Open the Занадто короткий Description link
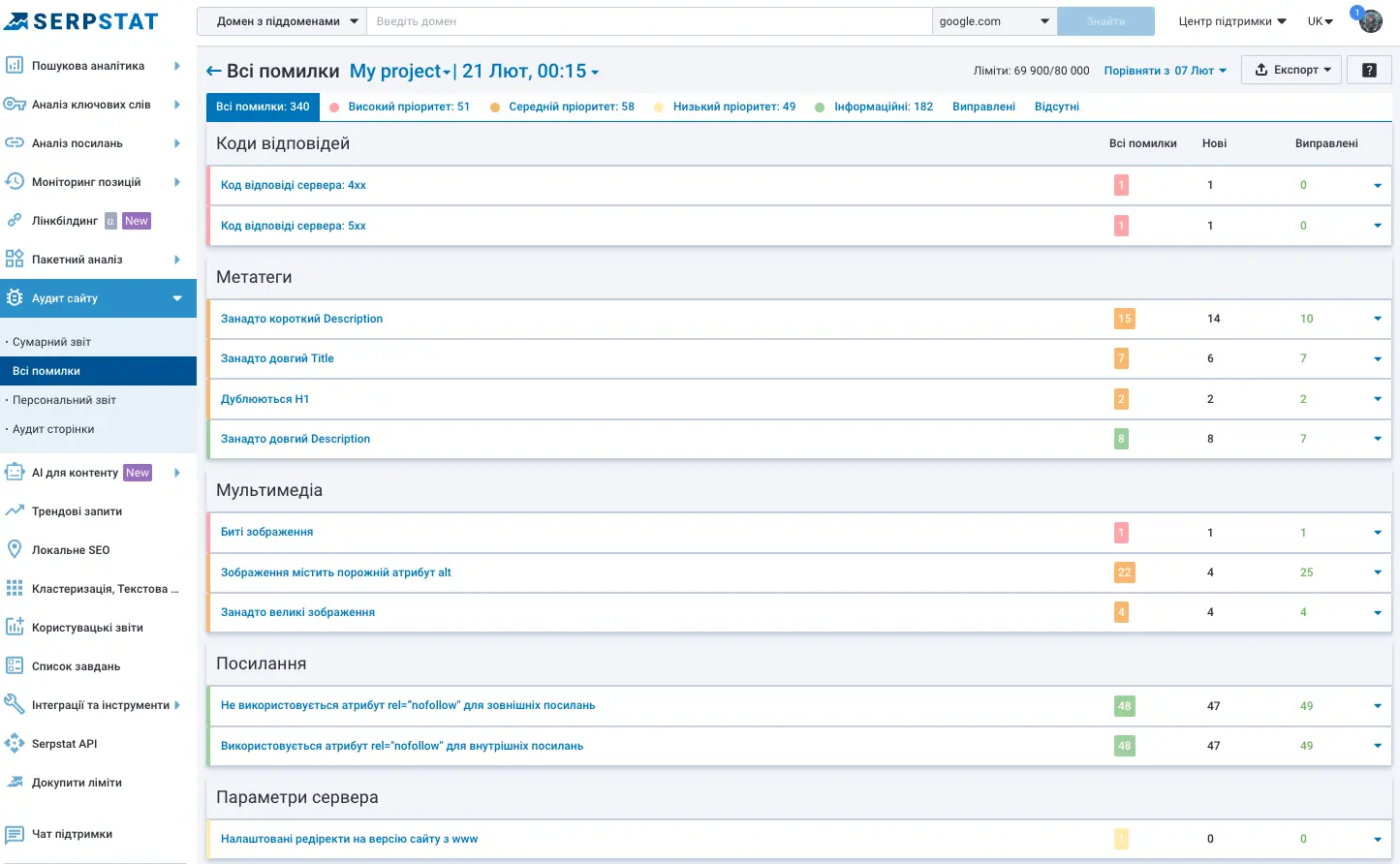1400x864 pixels. tap(301, 319)
